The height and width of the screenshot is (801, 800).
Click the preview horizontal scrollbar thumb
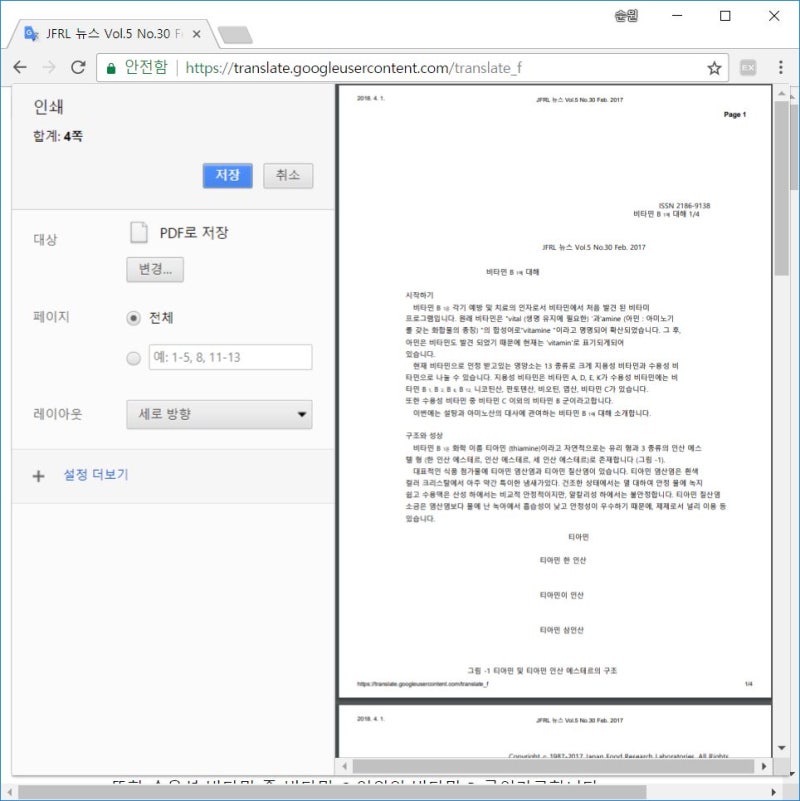point(553,766)
